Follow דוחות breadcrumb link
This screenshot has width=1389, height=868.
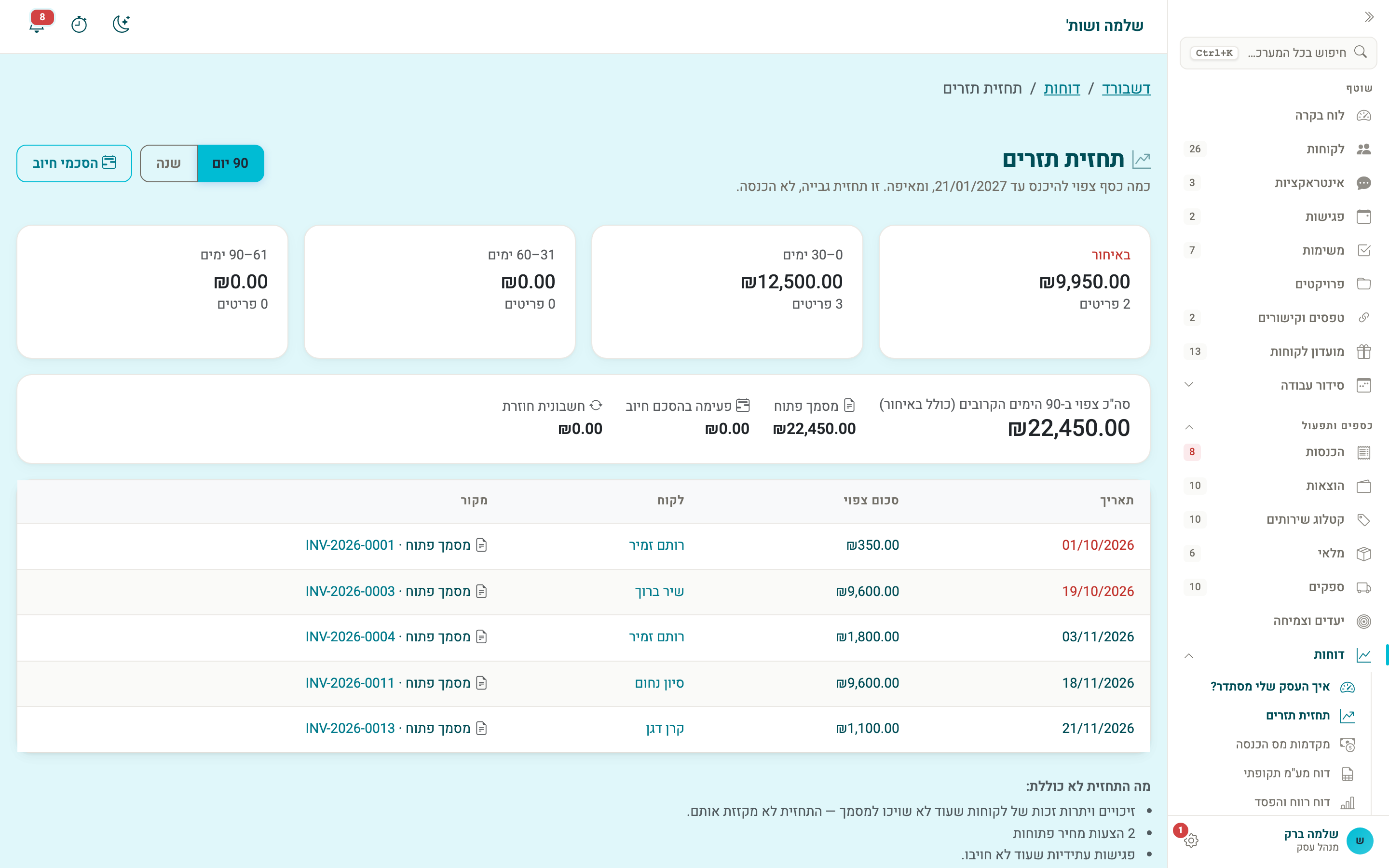pyautogui.click(x=1062, y=88)
